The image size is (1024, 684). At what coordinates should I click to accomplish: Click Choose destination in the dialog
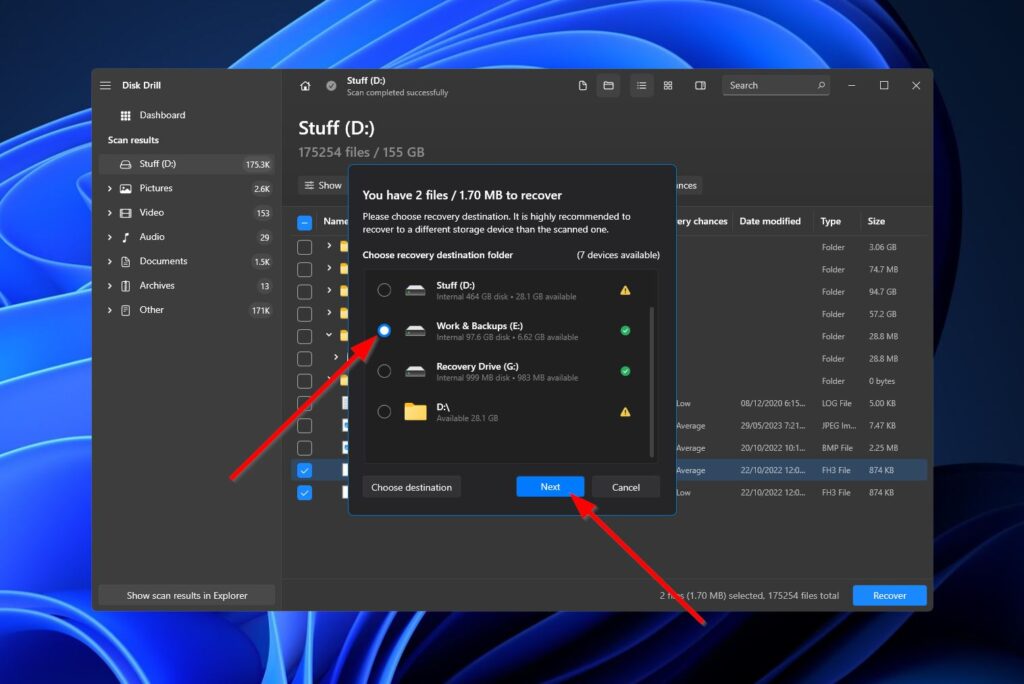pyautogui.click(x=411, y=487)
